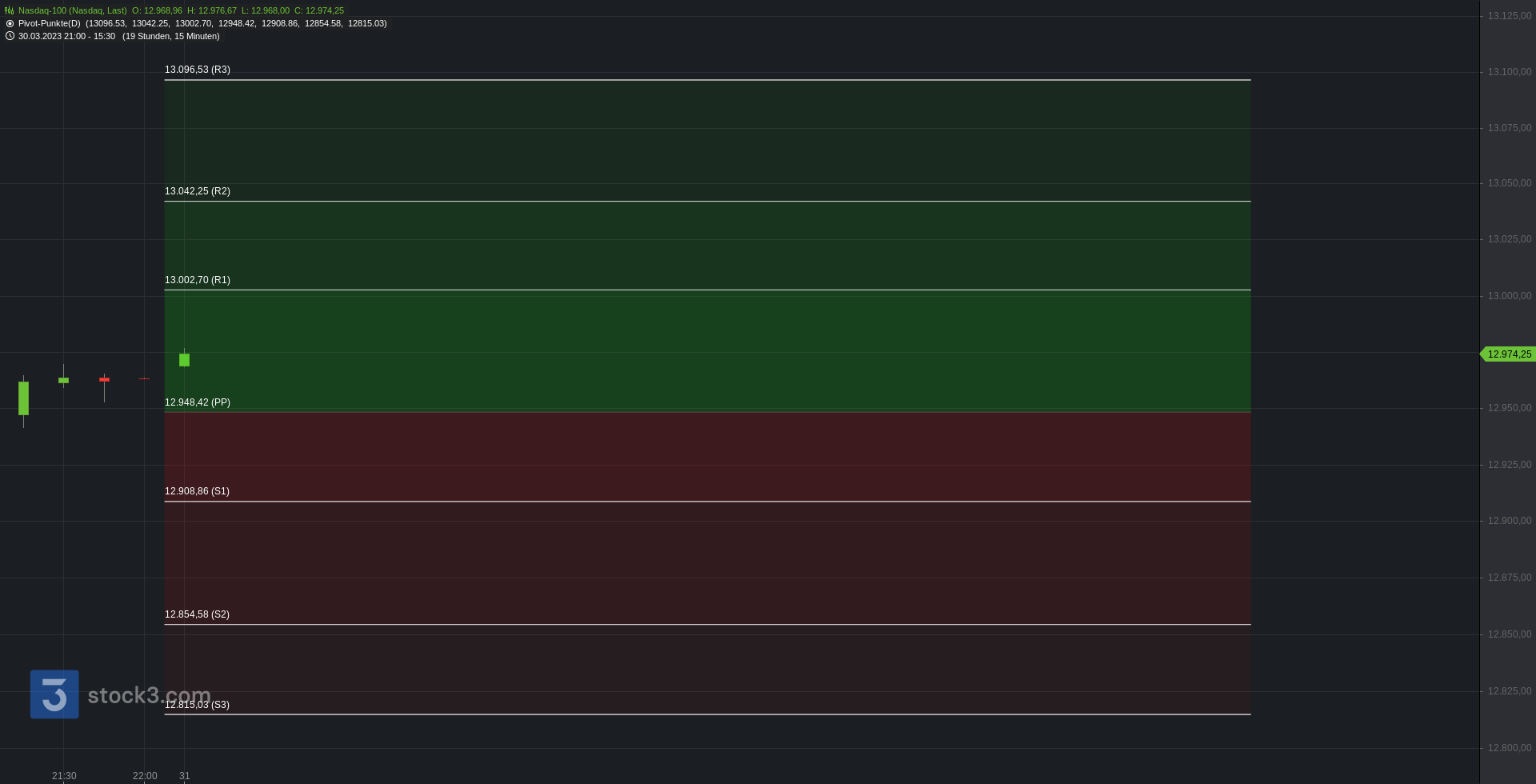The width and height of the screenshot is (1536, 784).
Task: Select the 12.908,86 (S1) support label
Action: click(197, 491)
